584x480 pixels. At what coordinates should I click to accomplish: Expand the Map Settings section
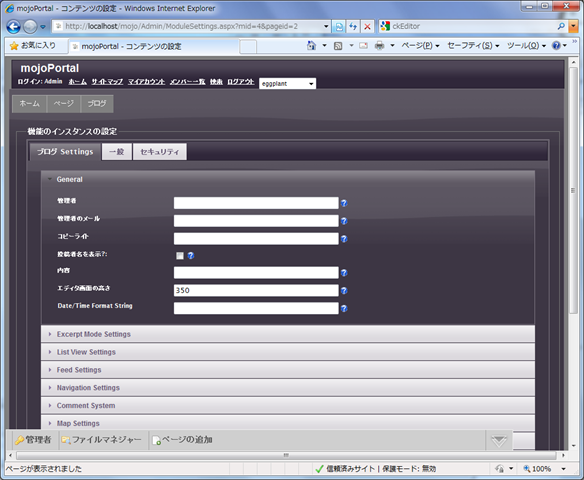pos(288,423)
